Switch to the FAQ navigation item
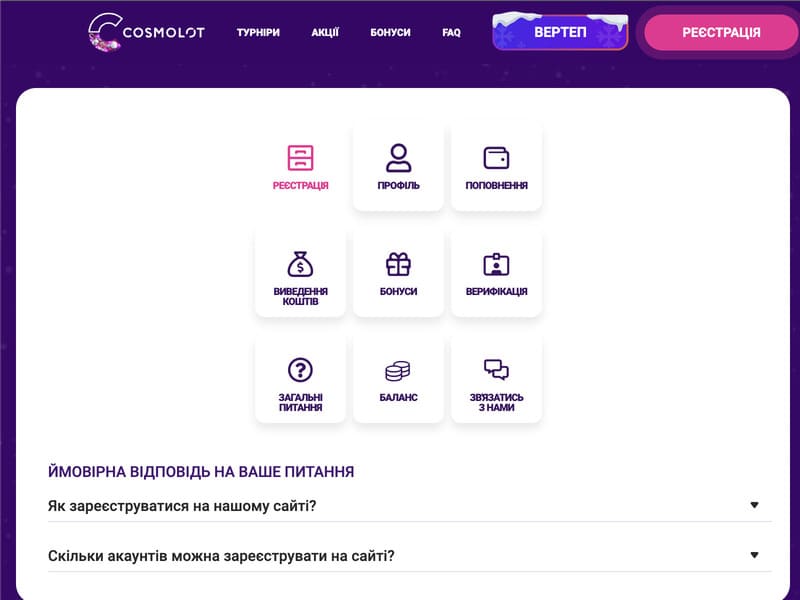This screenshot has width=800, height=600. click(x=451, y=32)
